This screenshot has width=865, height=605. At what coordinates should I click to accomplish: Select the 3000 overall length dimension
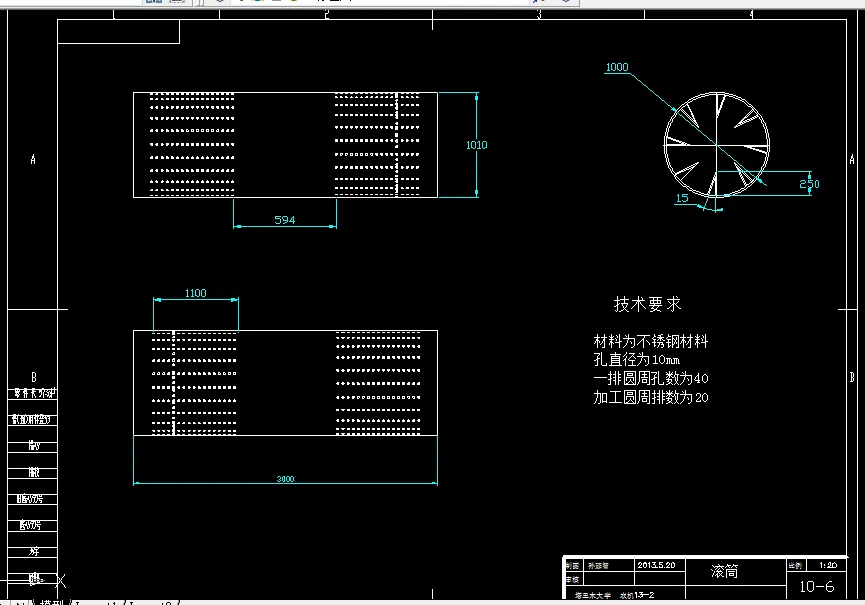click(285, 479)
